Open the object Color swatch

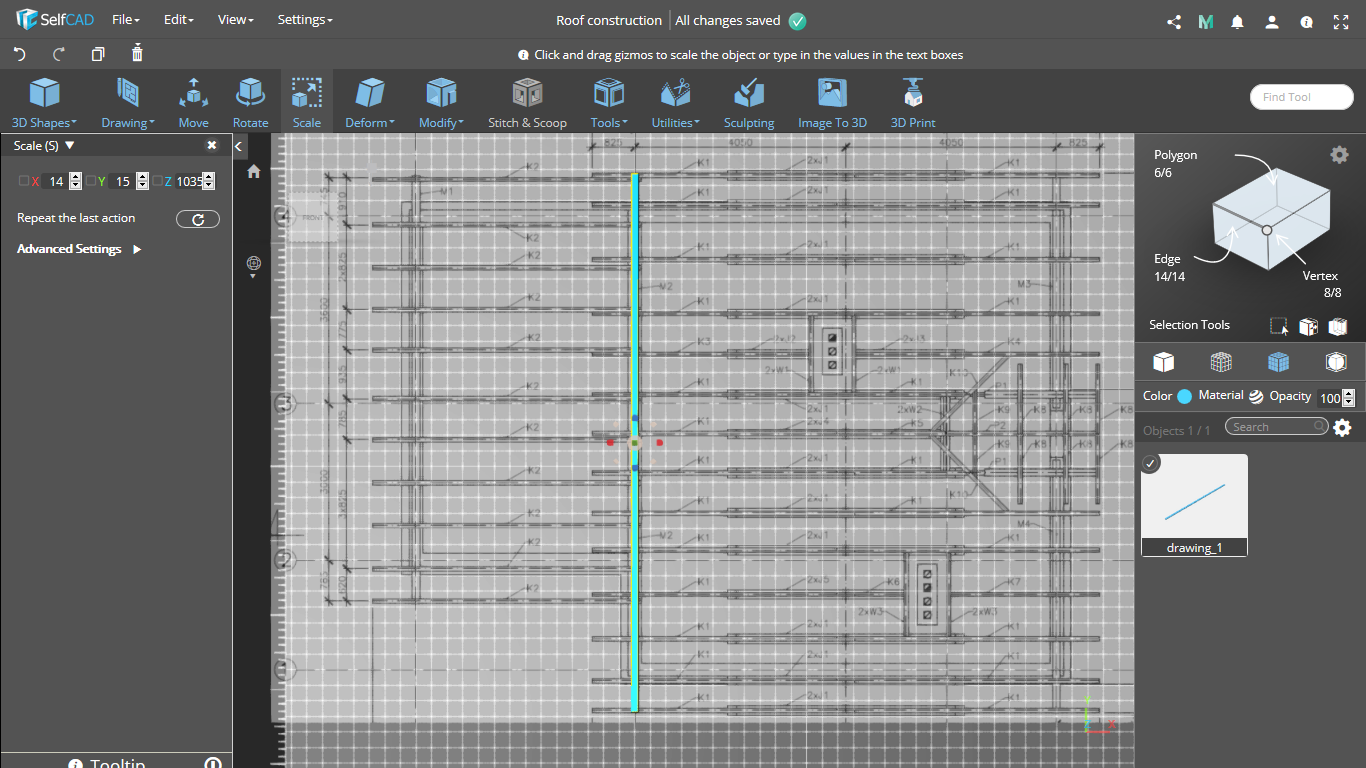pyautogui.click(x=1185, y=396)
